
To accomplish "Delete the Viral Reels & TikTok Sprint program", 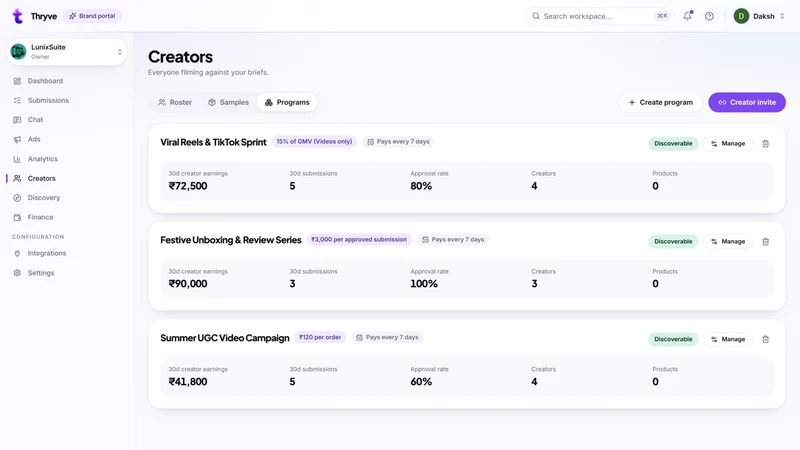I will tap(765, 144).
